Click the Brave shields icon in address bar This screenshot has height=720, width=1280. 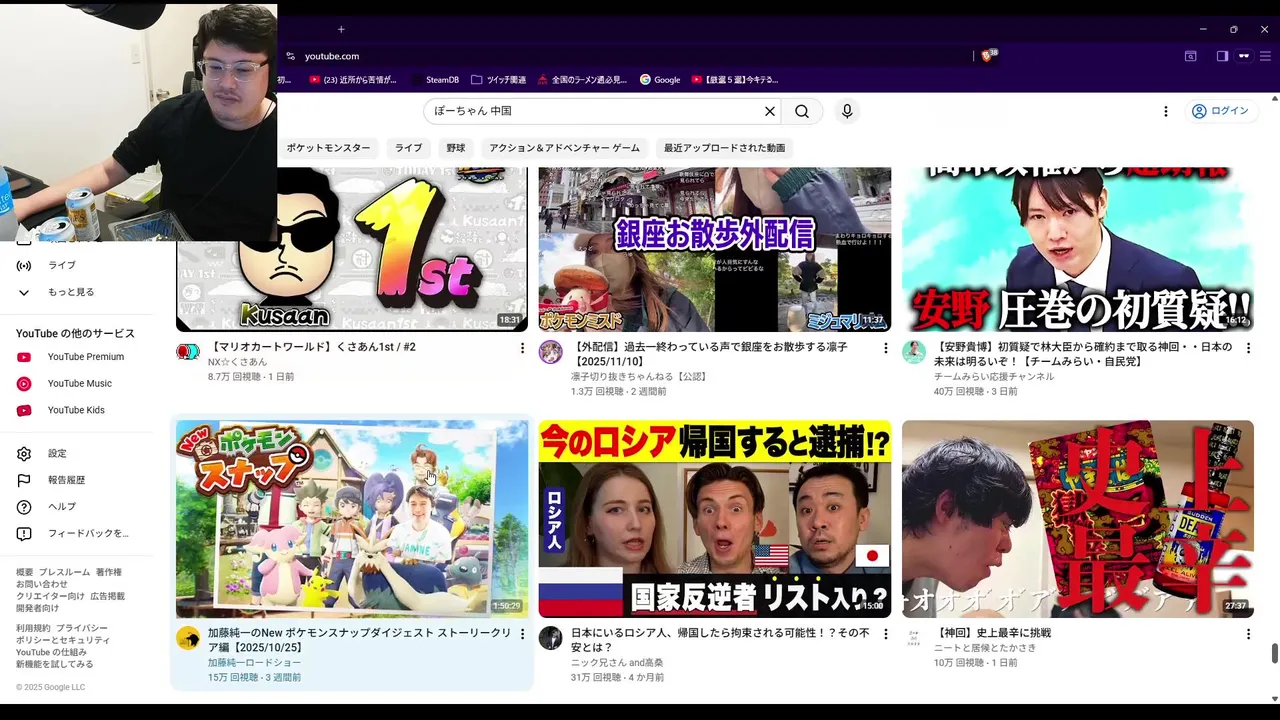tap(987, 56)
